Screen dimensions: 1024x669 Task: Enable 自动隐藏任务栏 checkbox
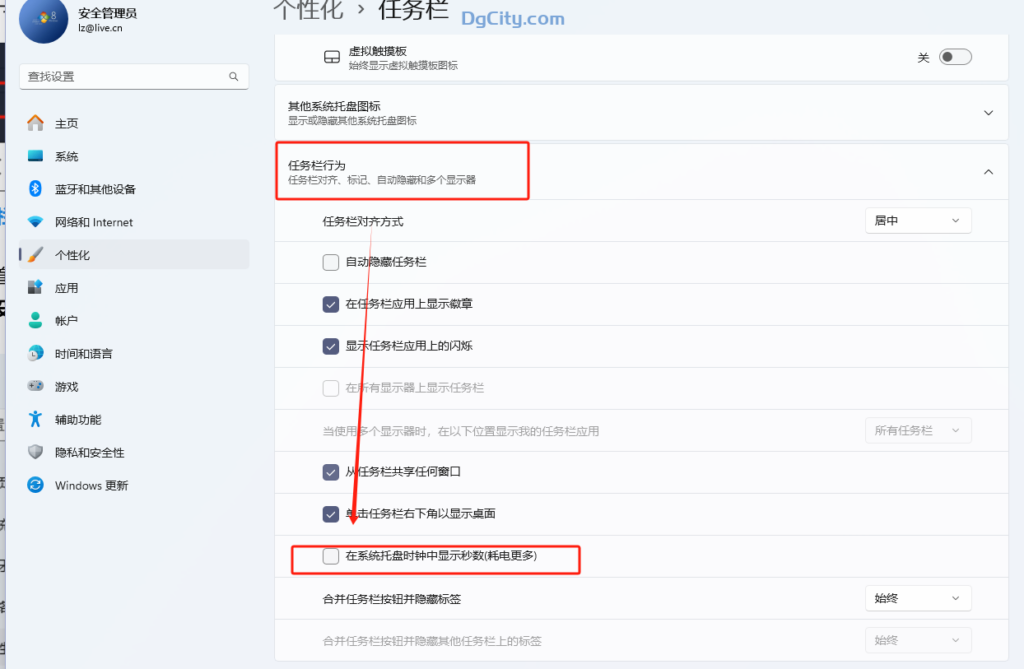point(330,262)
